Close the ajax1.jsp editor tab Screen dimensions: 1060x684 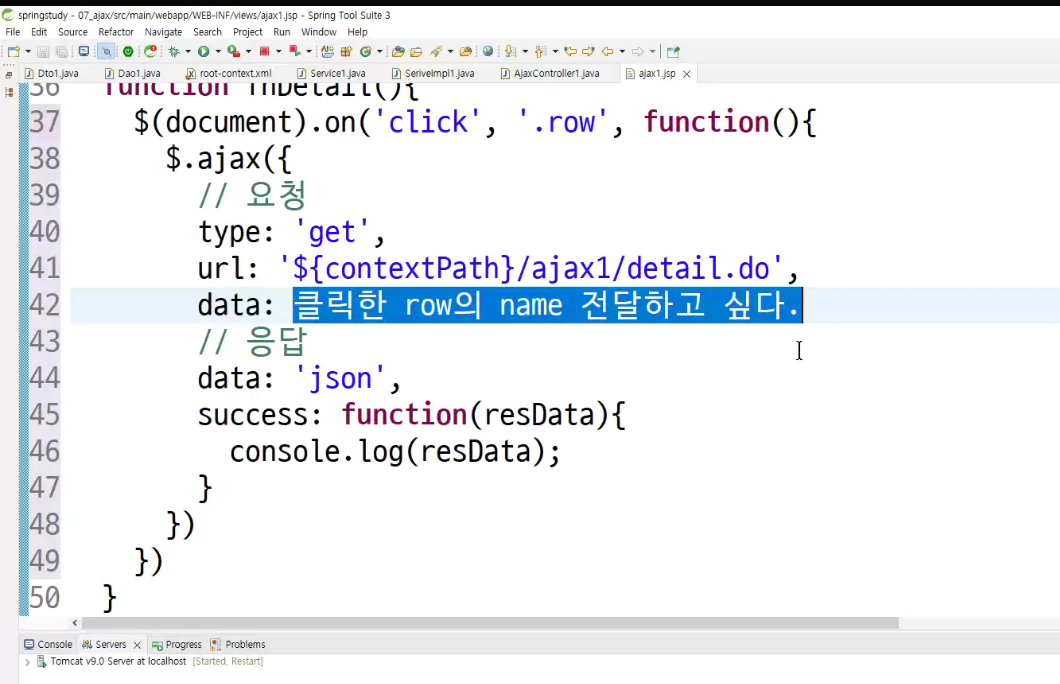(x=687, y=74)
